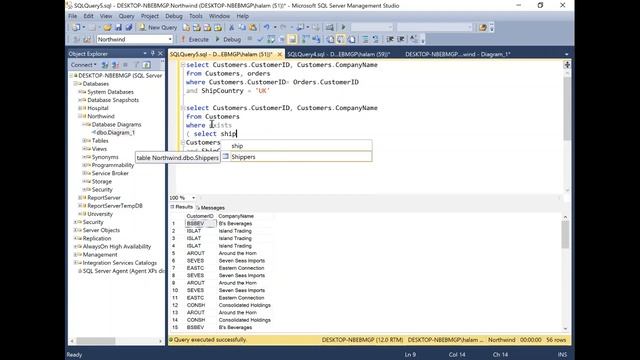Switch to the Messages tab

[x=210, y=207]
